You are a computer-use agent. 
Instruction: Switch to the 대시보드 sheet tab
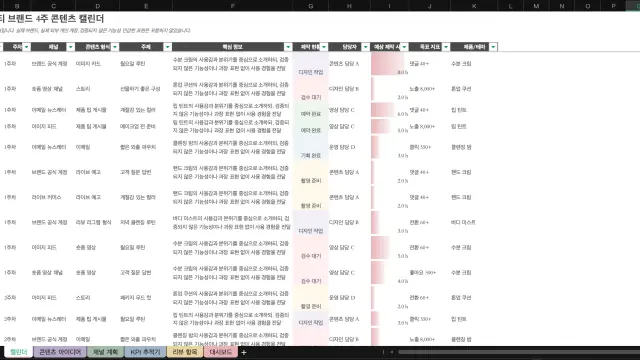click(220, 352)
